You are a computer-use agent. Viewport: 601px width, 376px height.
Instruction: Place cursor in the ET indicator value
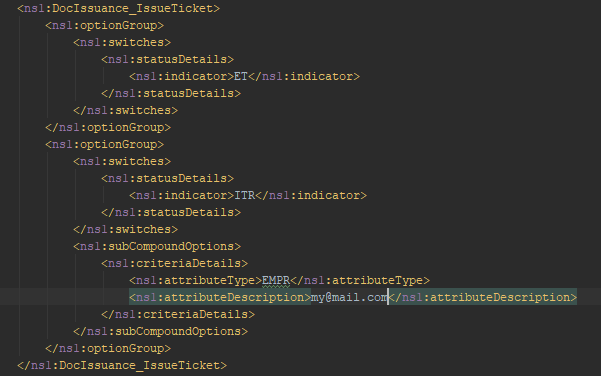pos(241,76)
